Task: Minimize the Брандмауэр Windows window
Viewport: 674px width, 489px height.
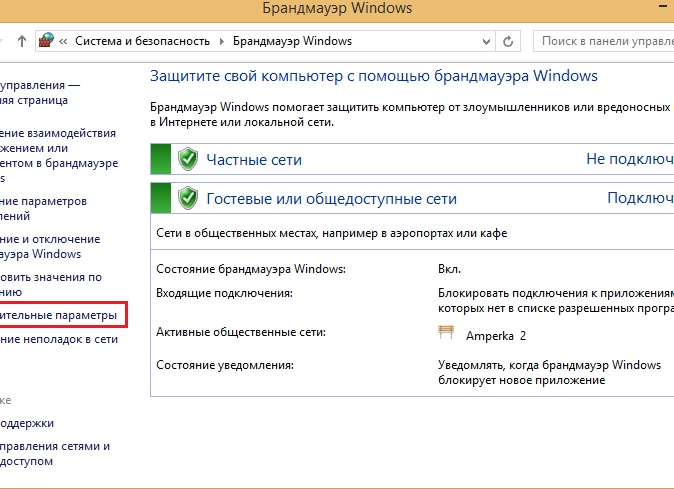Action: click(662, 7)
